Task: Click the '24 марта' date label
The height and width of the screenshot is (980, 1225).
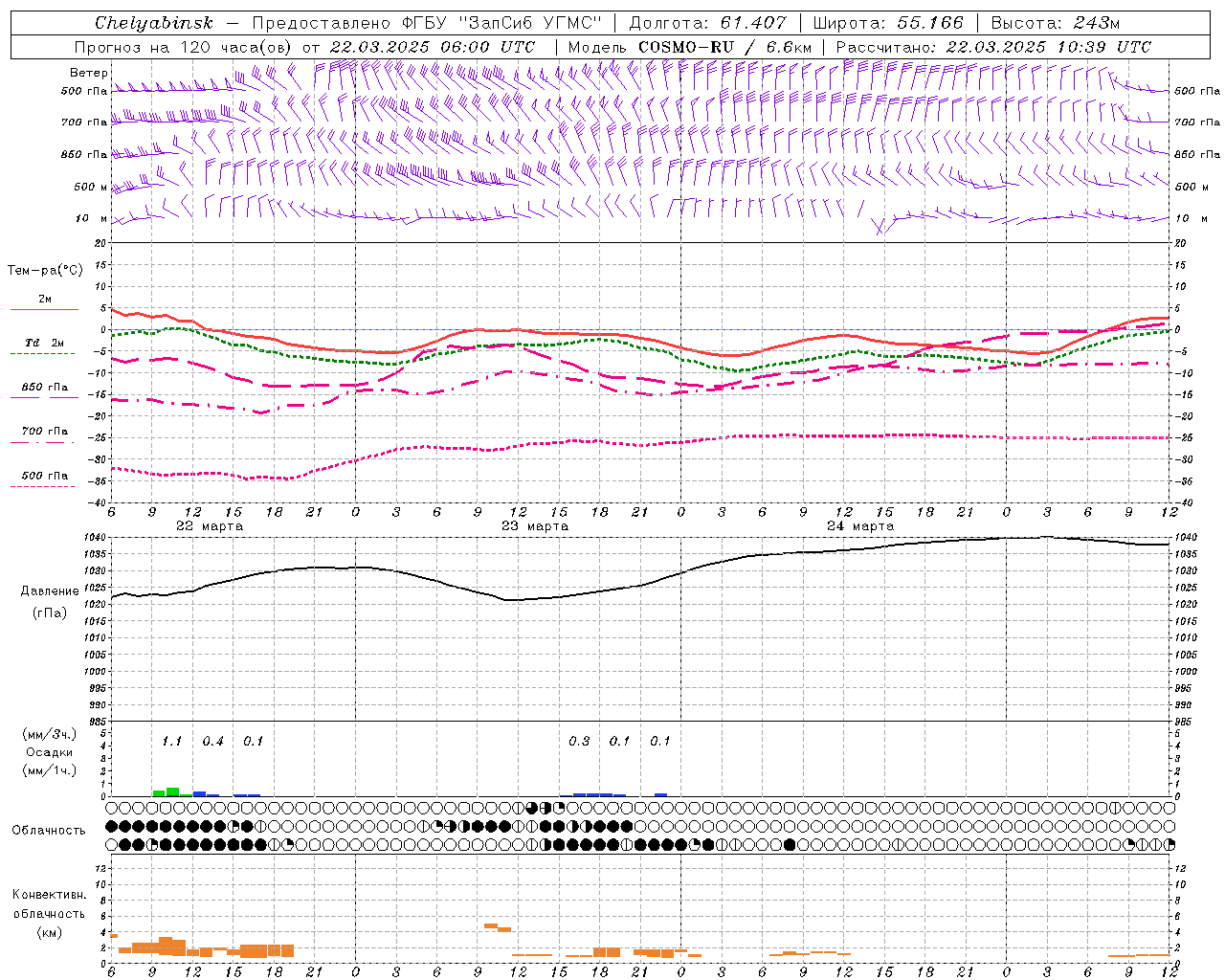Action: [x=860, y=526]
